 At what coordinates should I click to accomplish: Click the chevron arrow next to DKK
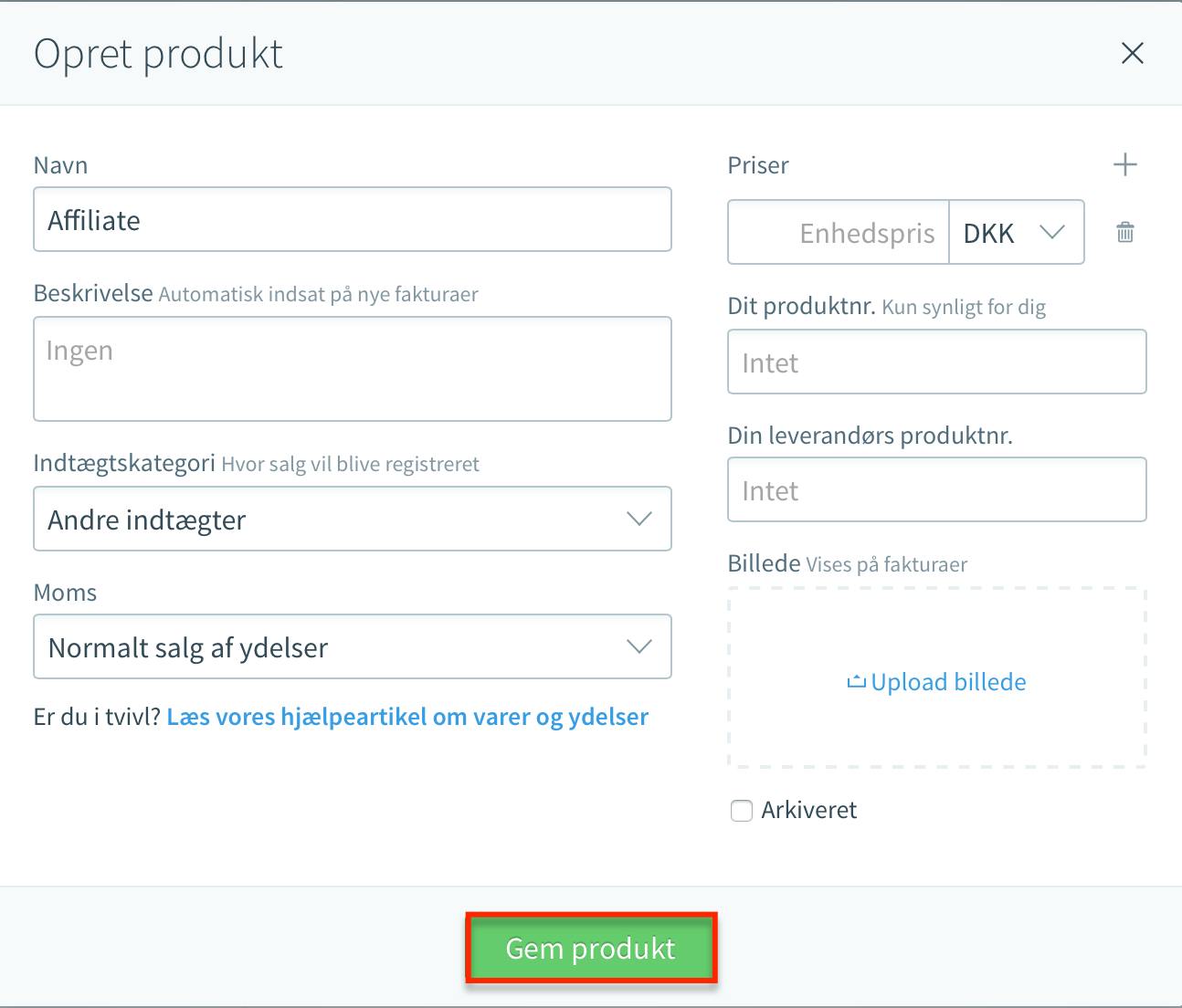pos(1052,232)
